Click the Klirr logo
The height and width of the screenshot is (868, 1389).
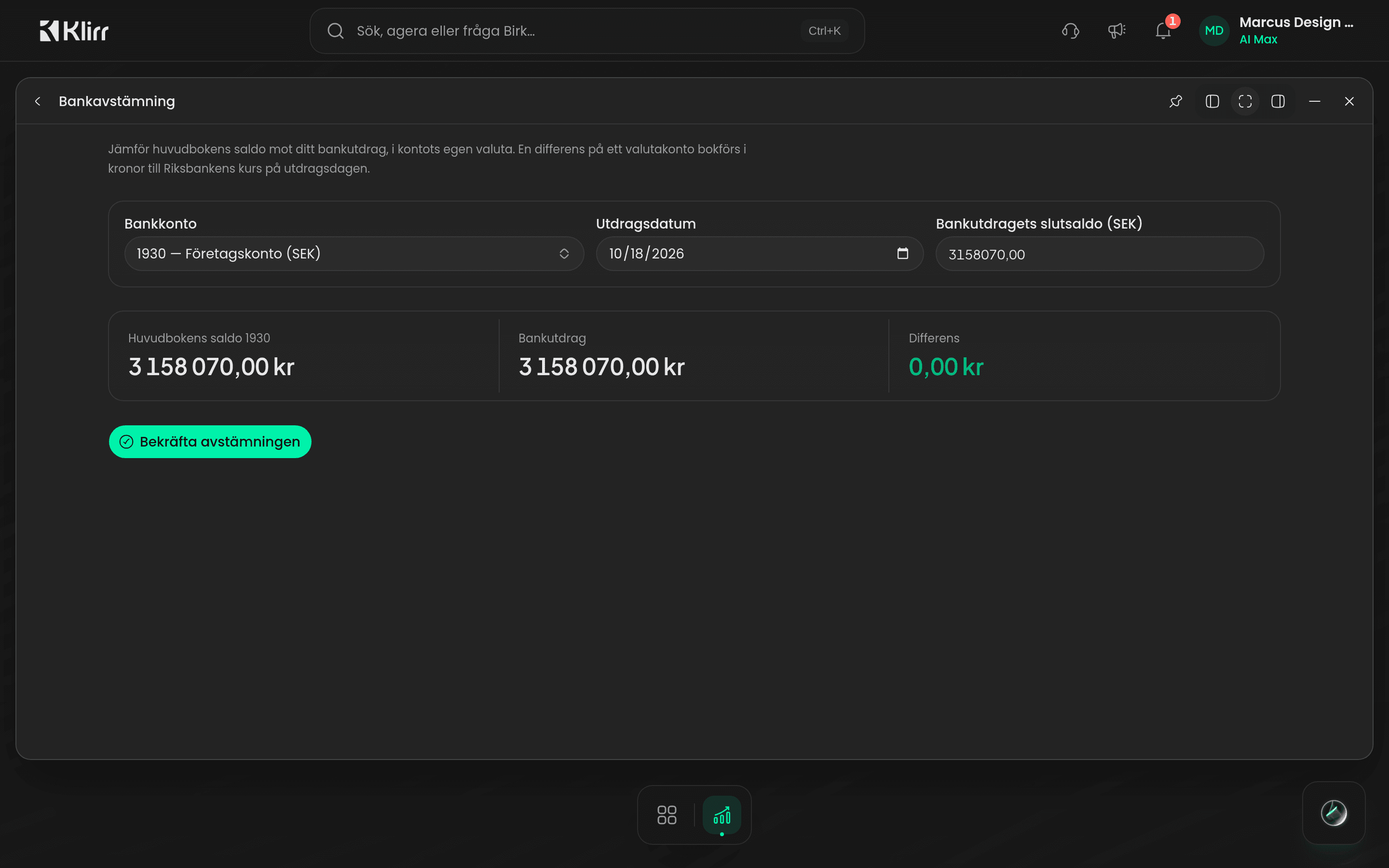pos(74,31)
